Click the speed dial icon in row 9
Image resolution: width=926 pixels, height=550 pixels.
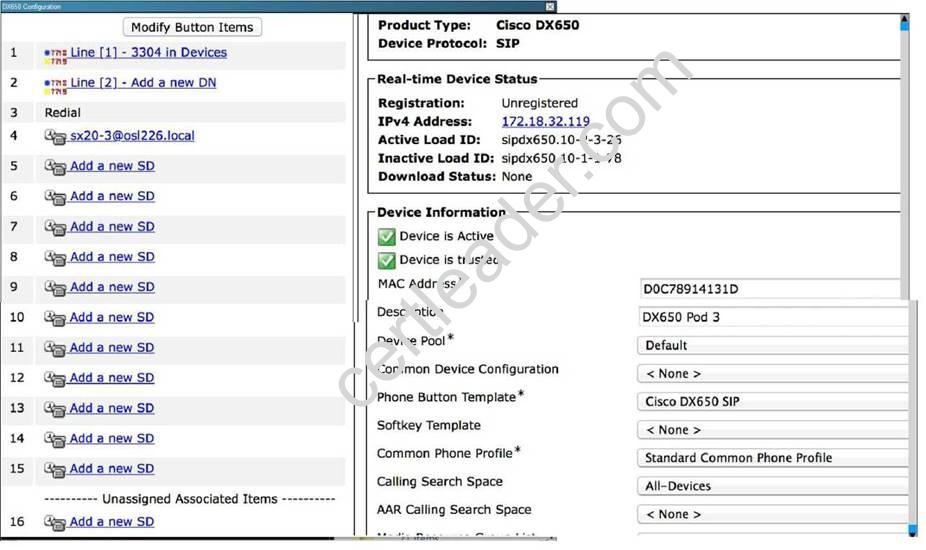55,288
